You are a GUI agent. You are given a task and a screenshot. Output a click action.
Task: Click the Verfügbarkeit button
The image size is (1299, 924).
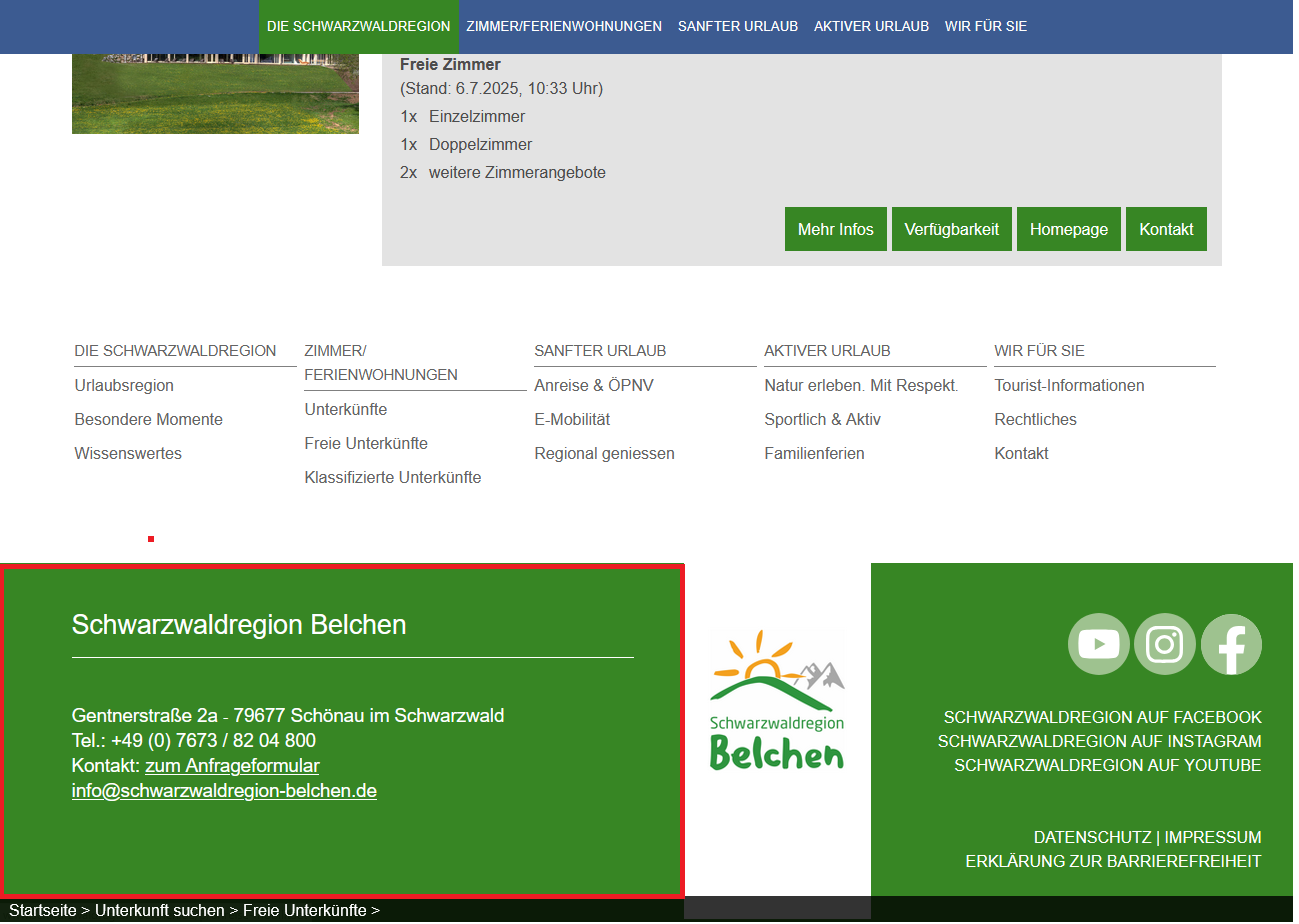951,229
